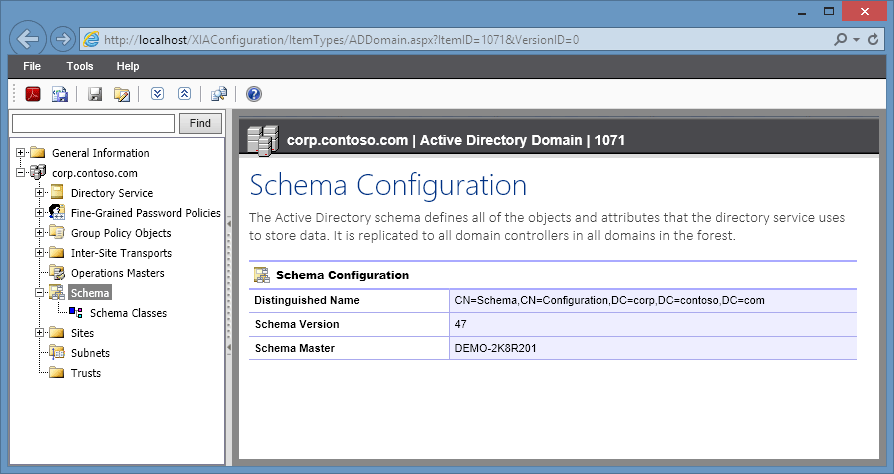Click the Schema Classes icon
The height and width of the screenshot is (474, 894).
coord(76,312)
